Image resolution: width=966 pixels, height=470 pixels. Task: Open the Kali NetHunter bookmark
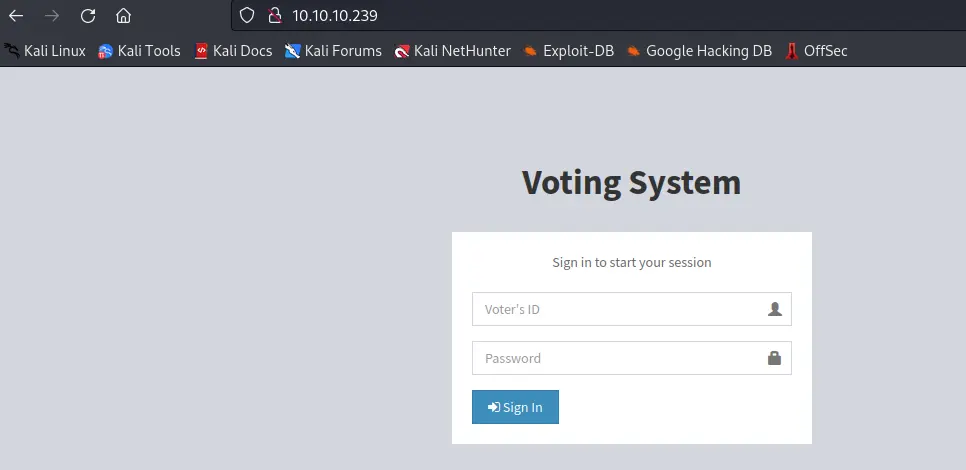pos(452,51)
